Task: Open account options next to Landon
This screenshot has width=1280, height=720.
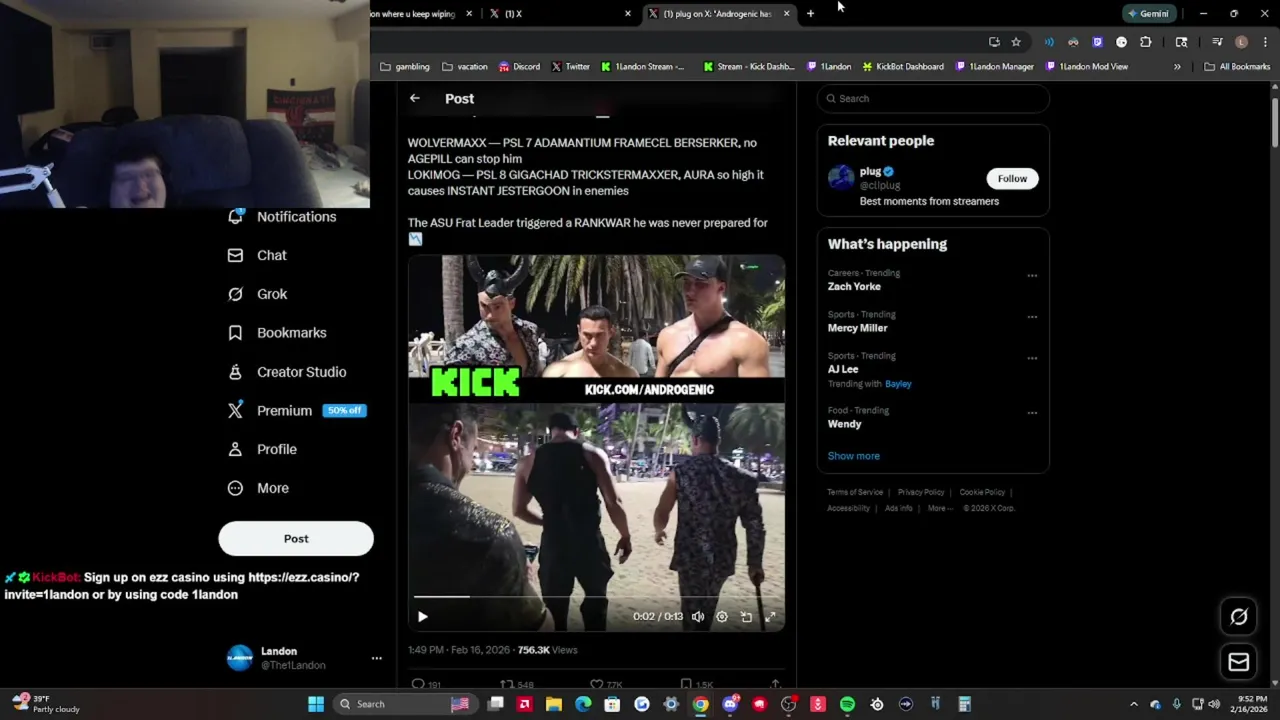Action: point(376,658)
